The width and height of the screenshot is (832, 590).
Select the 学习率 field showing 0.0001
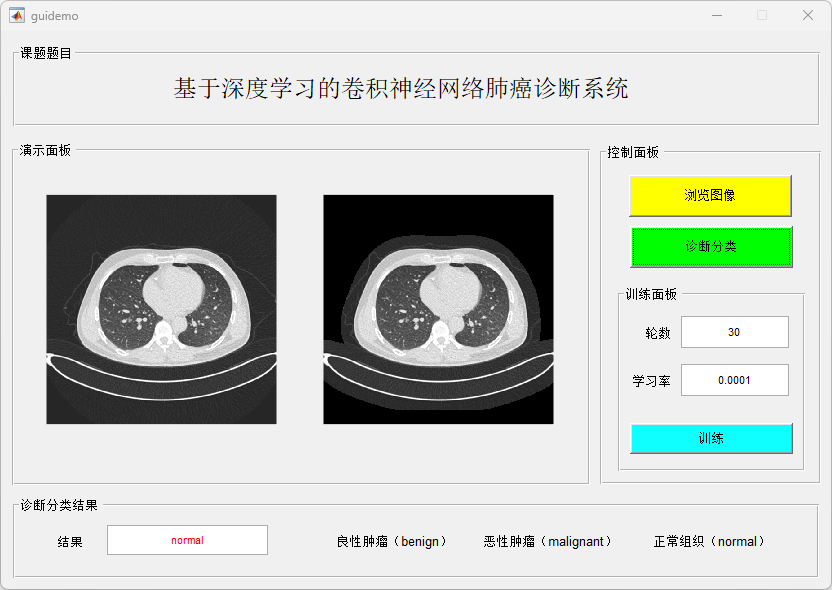pyautogui.click(x=734, y=380)
